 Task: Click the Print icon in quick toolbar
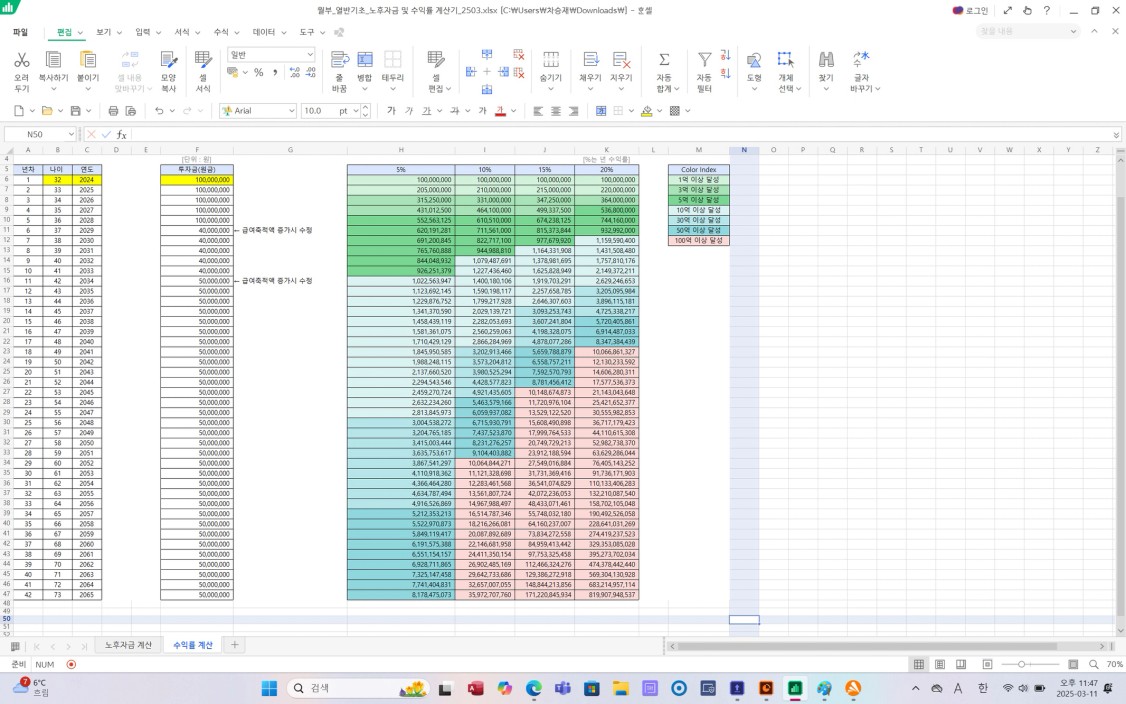coord(113,111)
